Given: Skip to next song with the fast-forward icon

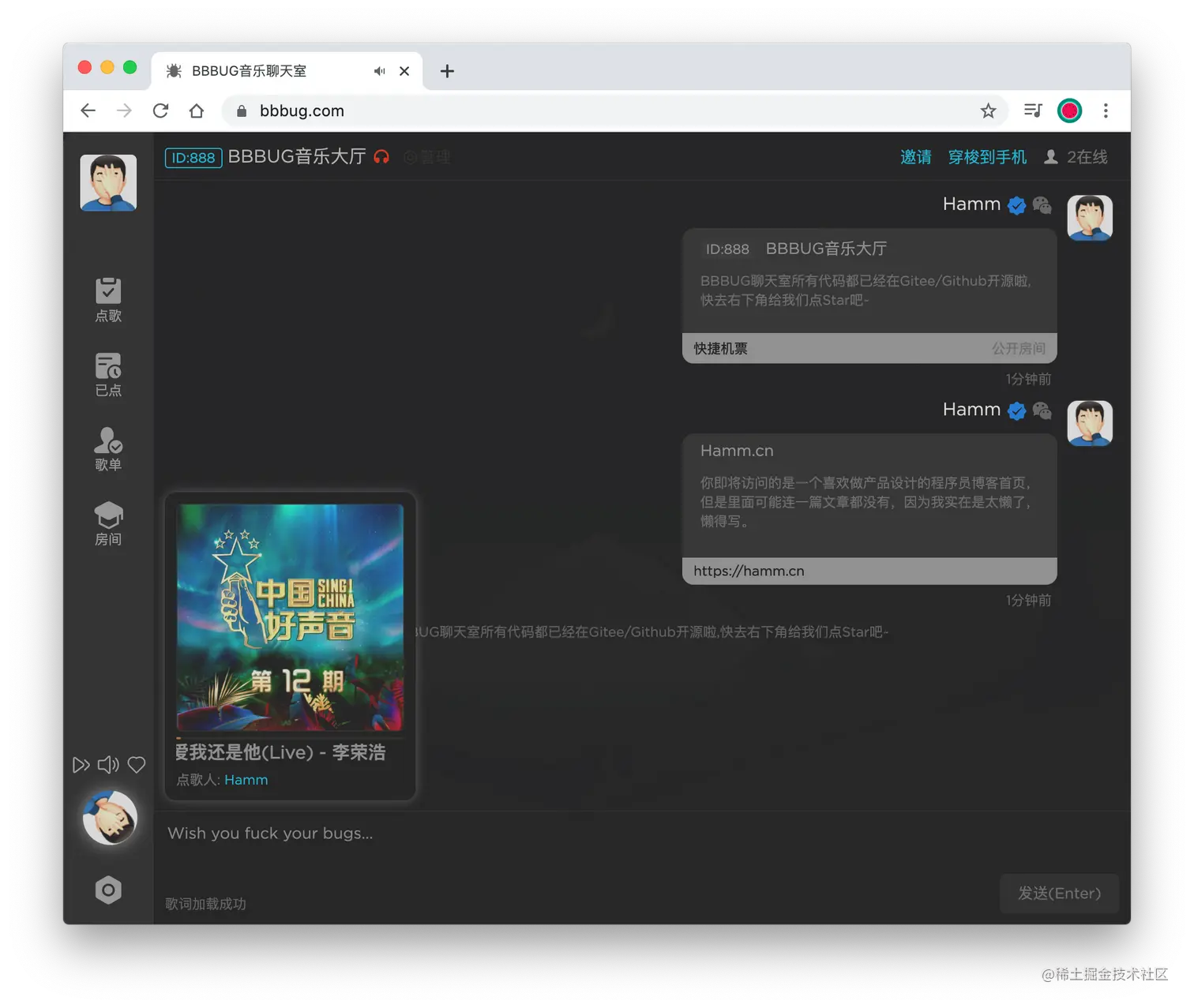Looking at the screenshot, I should 81,765.
